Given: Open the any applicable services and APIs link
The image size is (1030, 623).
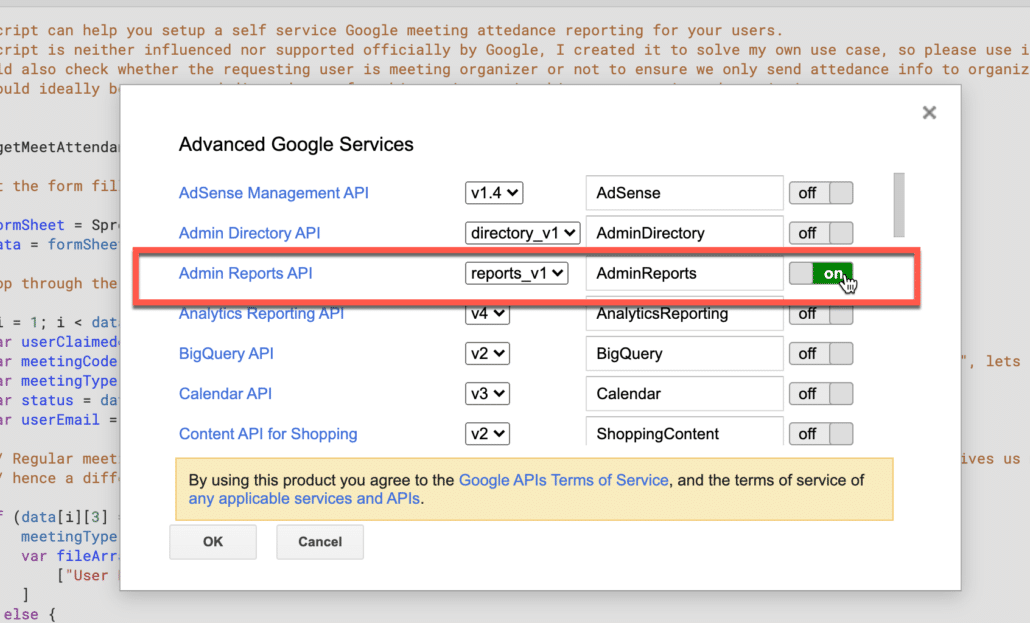Looking at the screenshot, I should [x=304, y=499].
